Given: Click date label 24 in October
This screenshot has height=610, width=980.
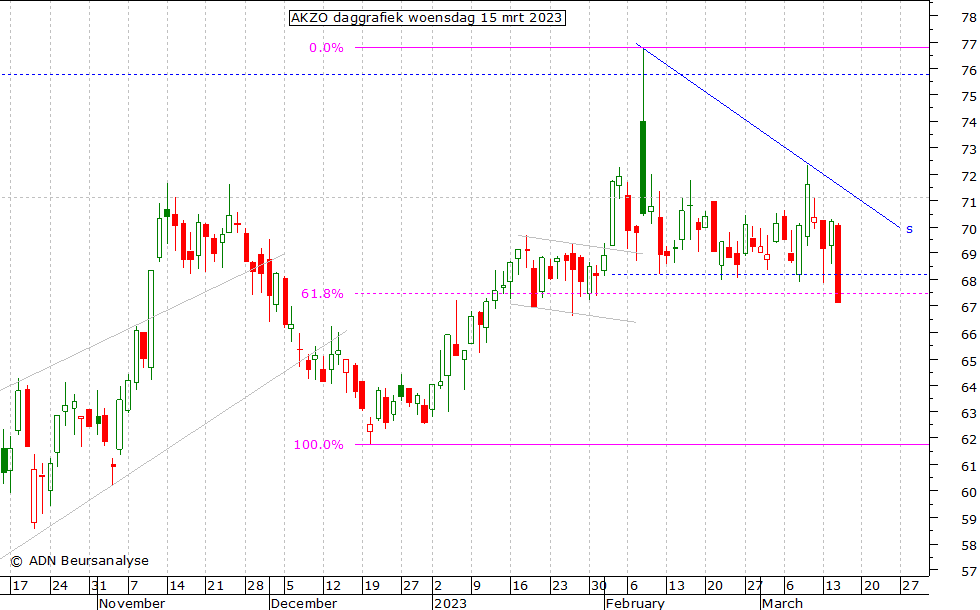Looking at the screenshot, I should point(59,586).
